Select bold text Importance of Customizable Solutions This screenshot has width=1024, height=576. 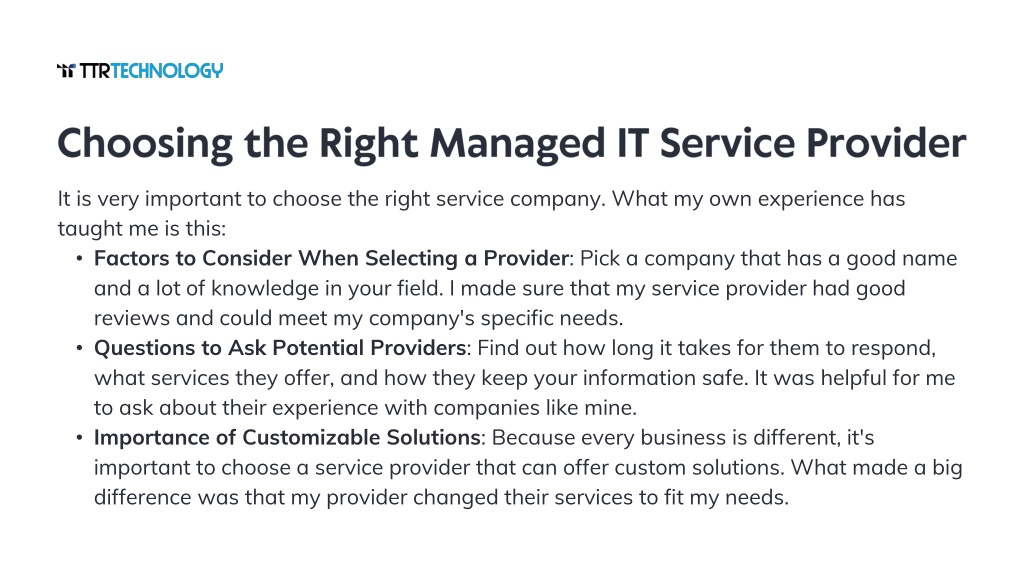[287, 438]
